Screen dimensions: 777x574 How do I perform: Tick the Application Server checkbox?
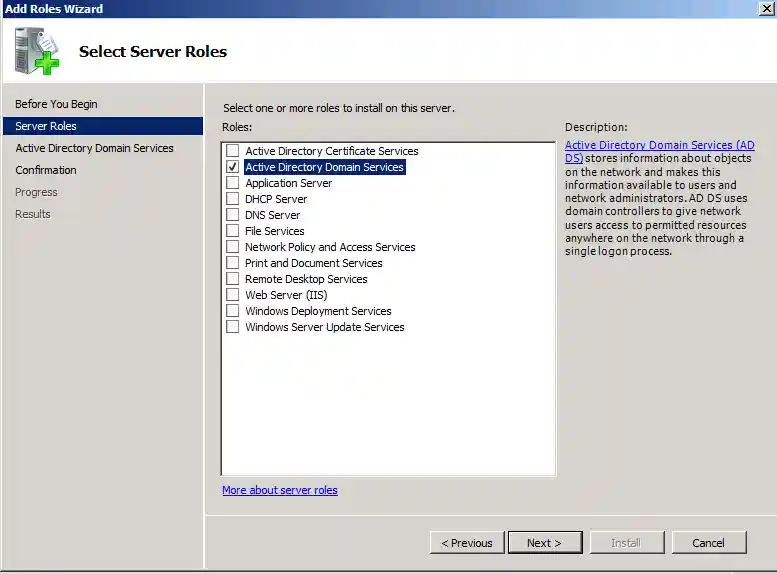tap(232, 183)
